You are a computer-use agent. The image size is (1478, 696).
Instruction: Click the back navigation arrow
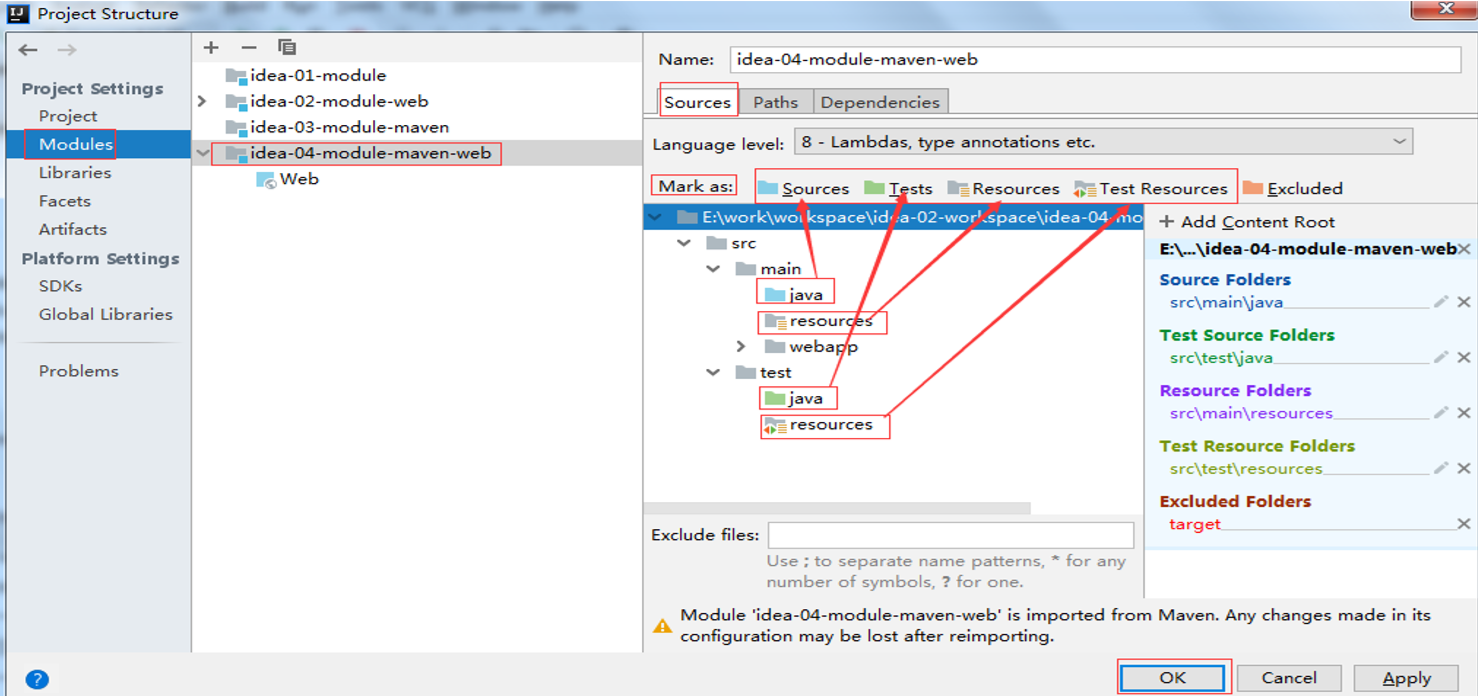click(x=28, y=50)
